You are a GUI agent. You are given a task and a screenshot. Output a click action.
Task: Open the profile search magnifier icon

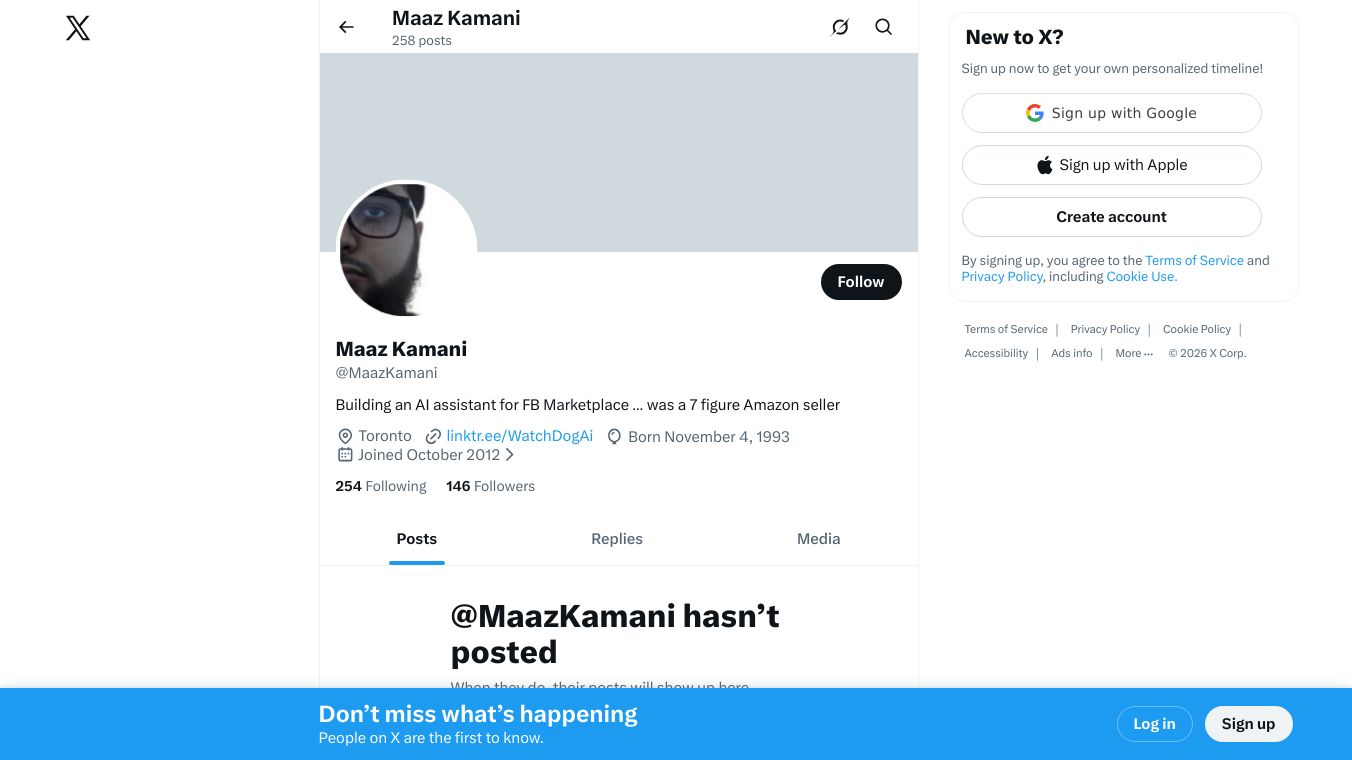[x=883, y=27]
